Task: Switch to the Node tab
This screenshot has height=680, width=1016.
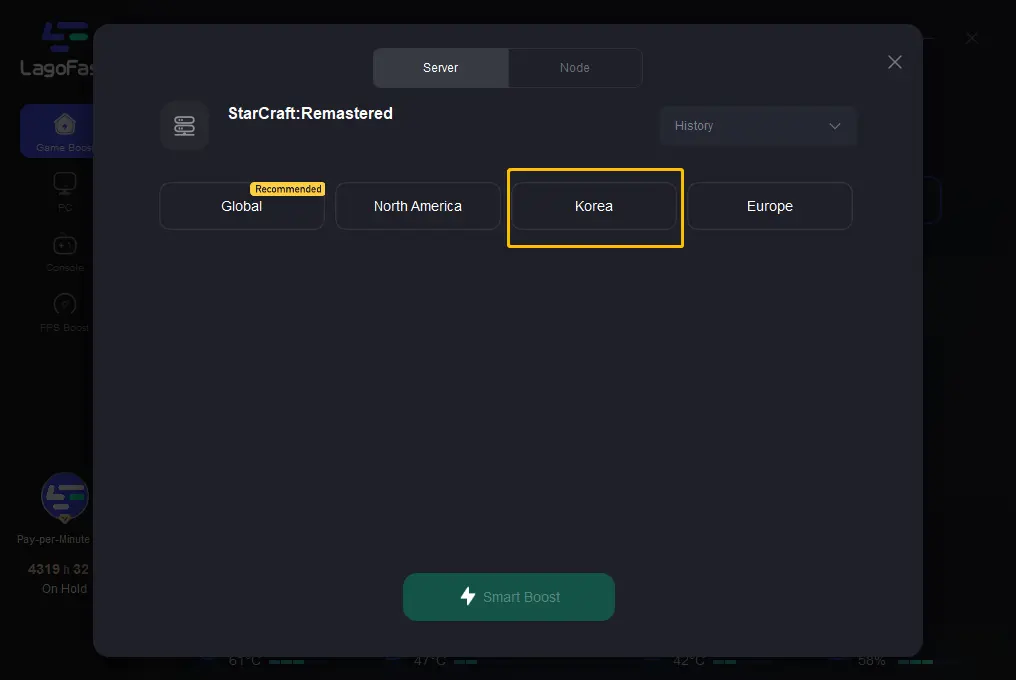Action: [x=575, y=68]
